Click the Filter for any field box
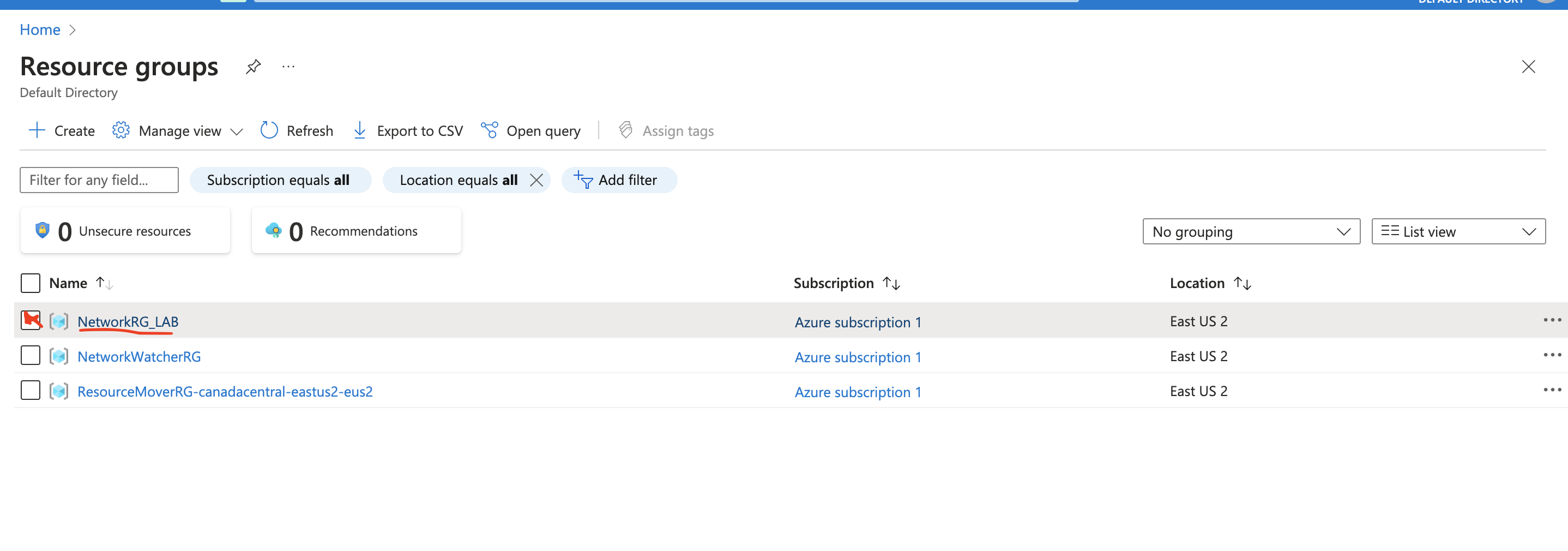 tap(99, 180)
